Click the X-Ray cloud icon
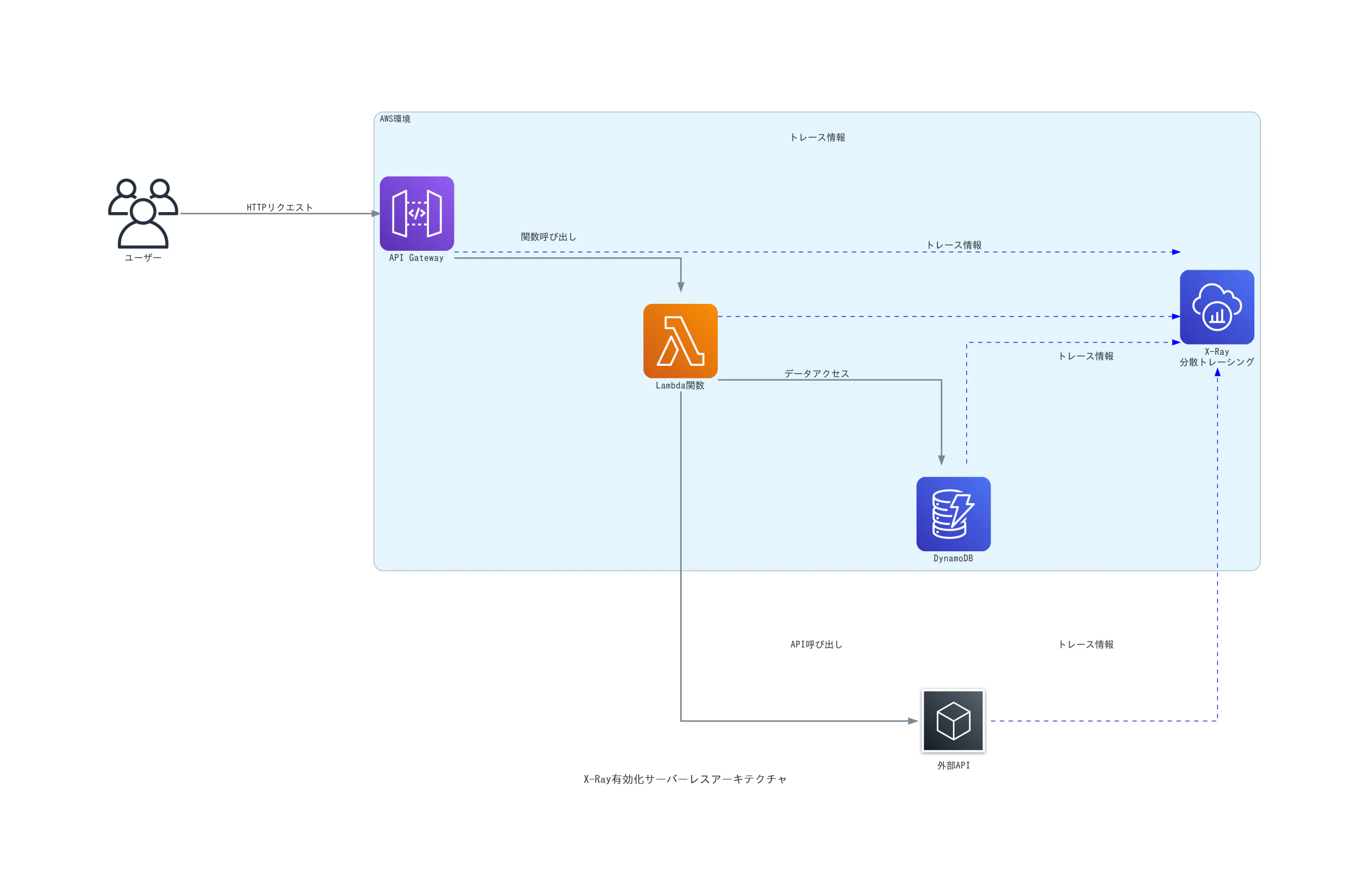Viewport: 1372px width, 896px height. pos(1217,307)
